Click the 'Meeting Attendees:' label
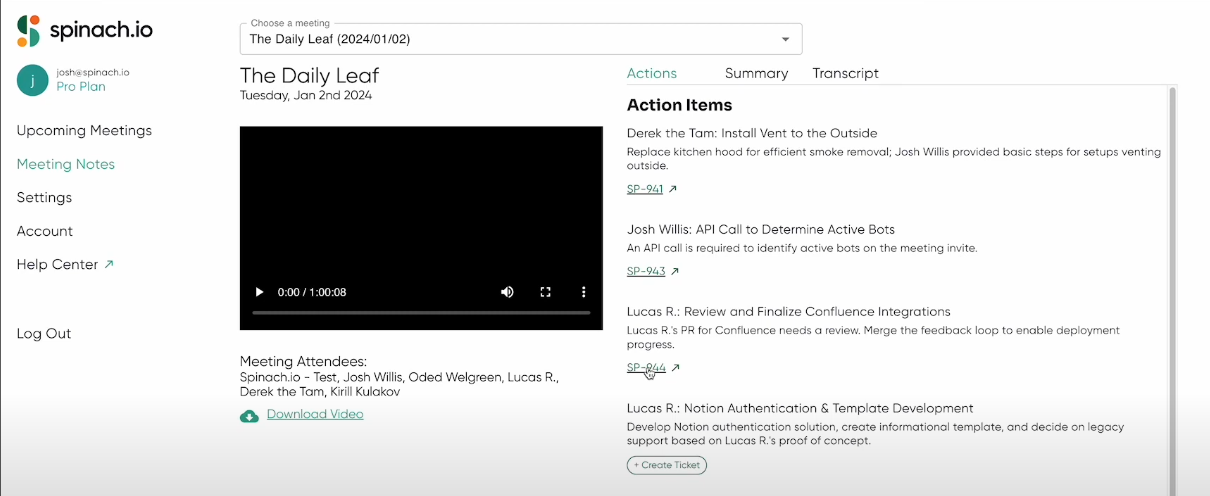 (304, 361)
